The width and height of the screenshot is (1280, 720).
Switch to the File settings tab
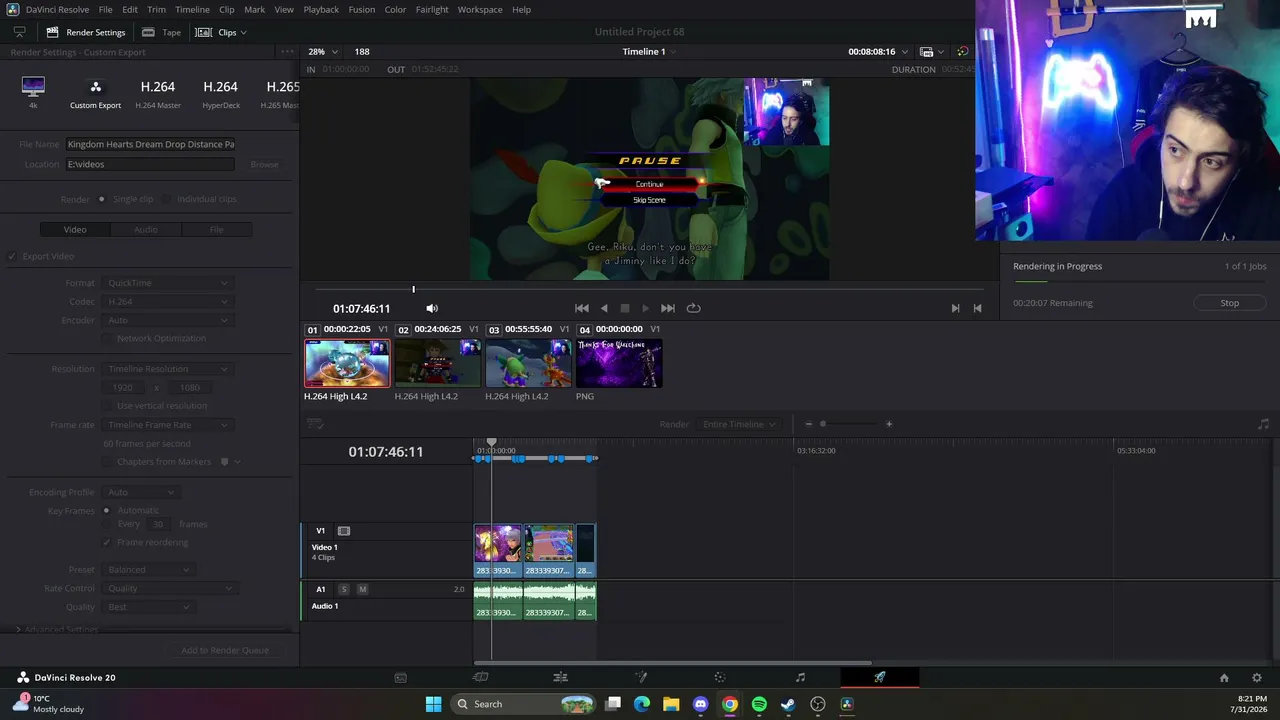point(216,230)
